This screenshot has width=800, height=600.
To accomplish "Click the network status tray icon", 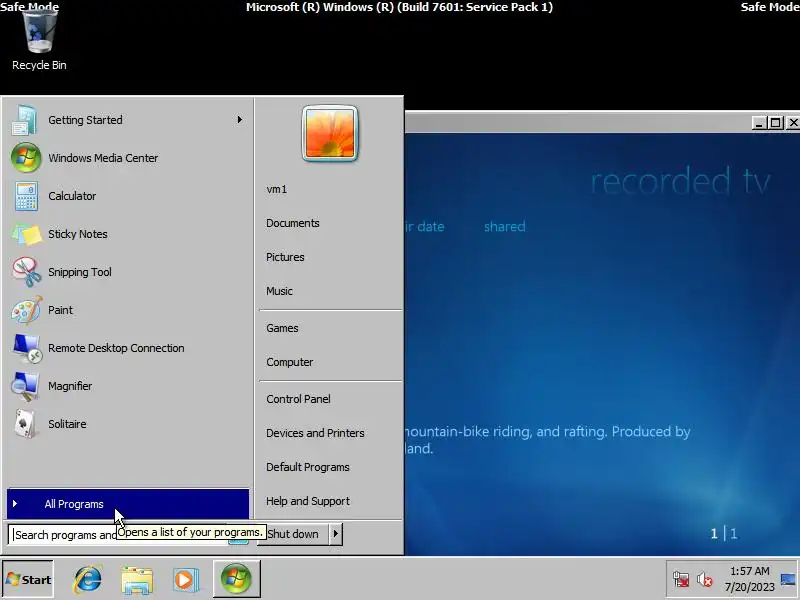I will click(x=681, y=580).
